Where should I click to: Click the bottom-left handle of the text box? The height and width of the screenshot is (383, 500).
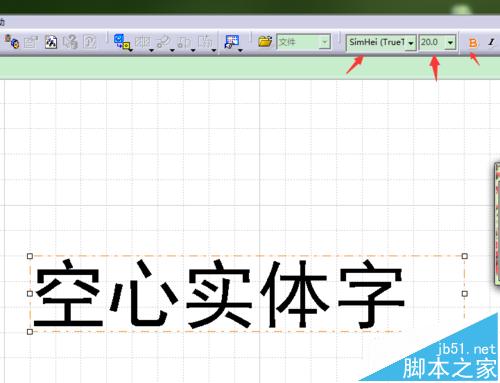click(30, 332)
